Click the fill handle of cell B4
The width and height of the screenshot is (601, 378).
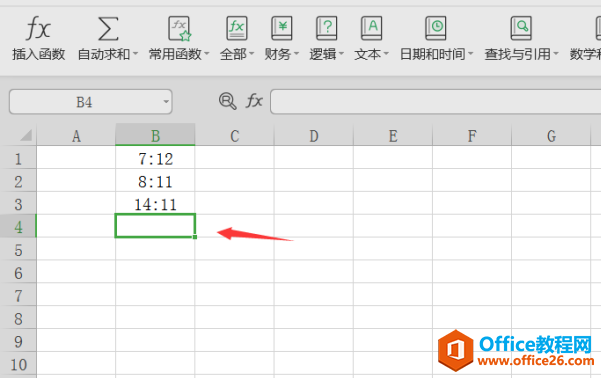pos(195,237)
